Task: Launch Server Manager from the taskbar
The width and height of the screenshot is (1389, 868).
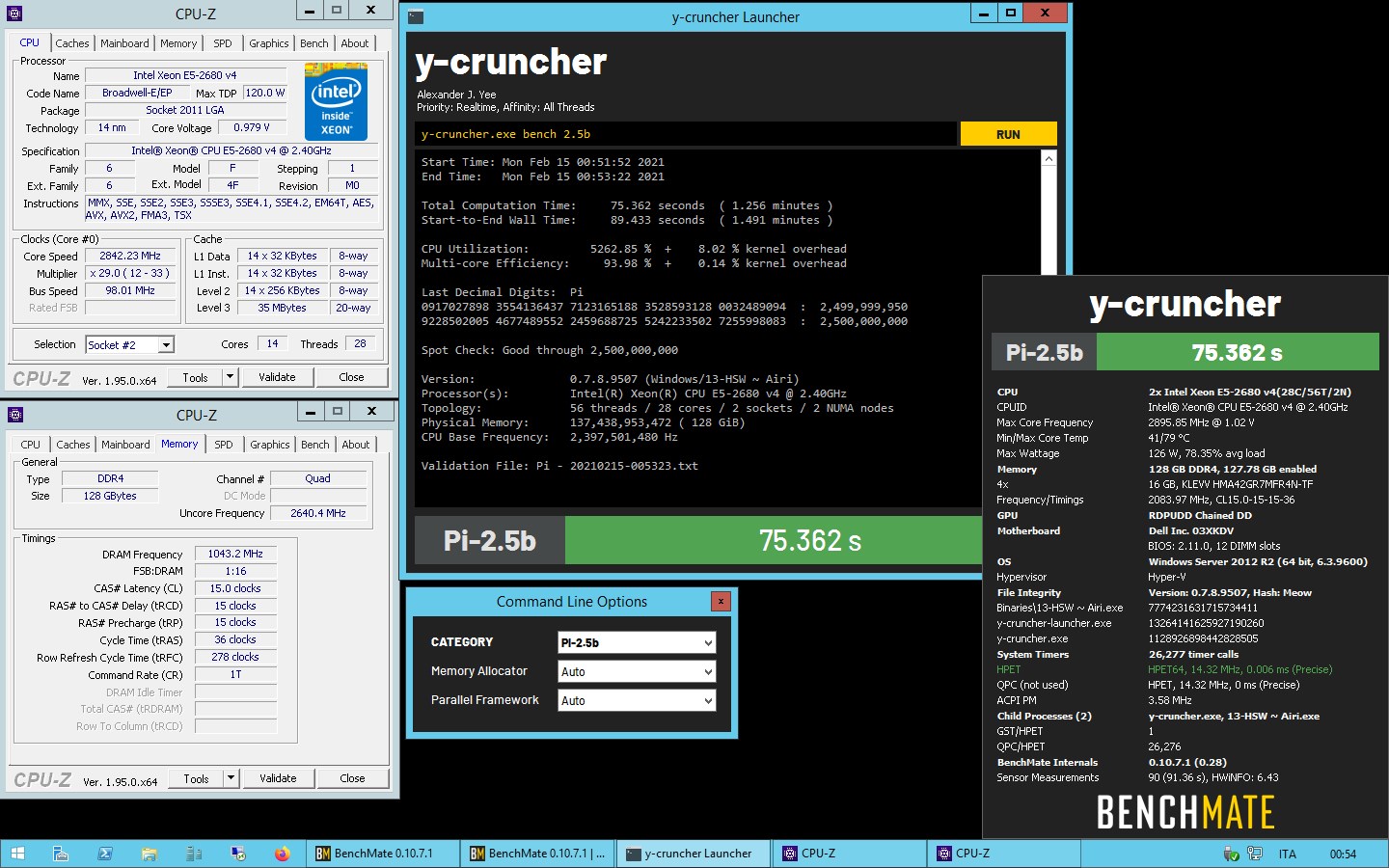Action: 60,854
